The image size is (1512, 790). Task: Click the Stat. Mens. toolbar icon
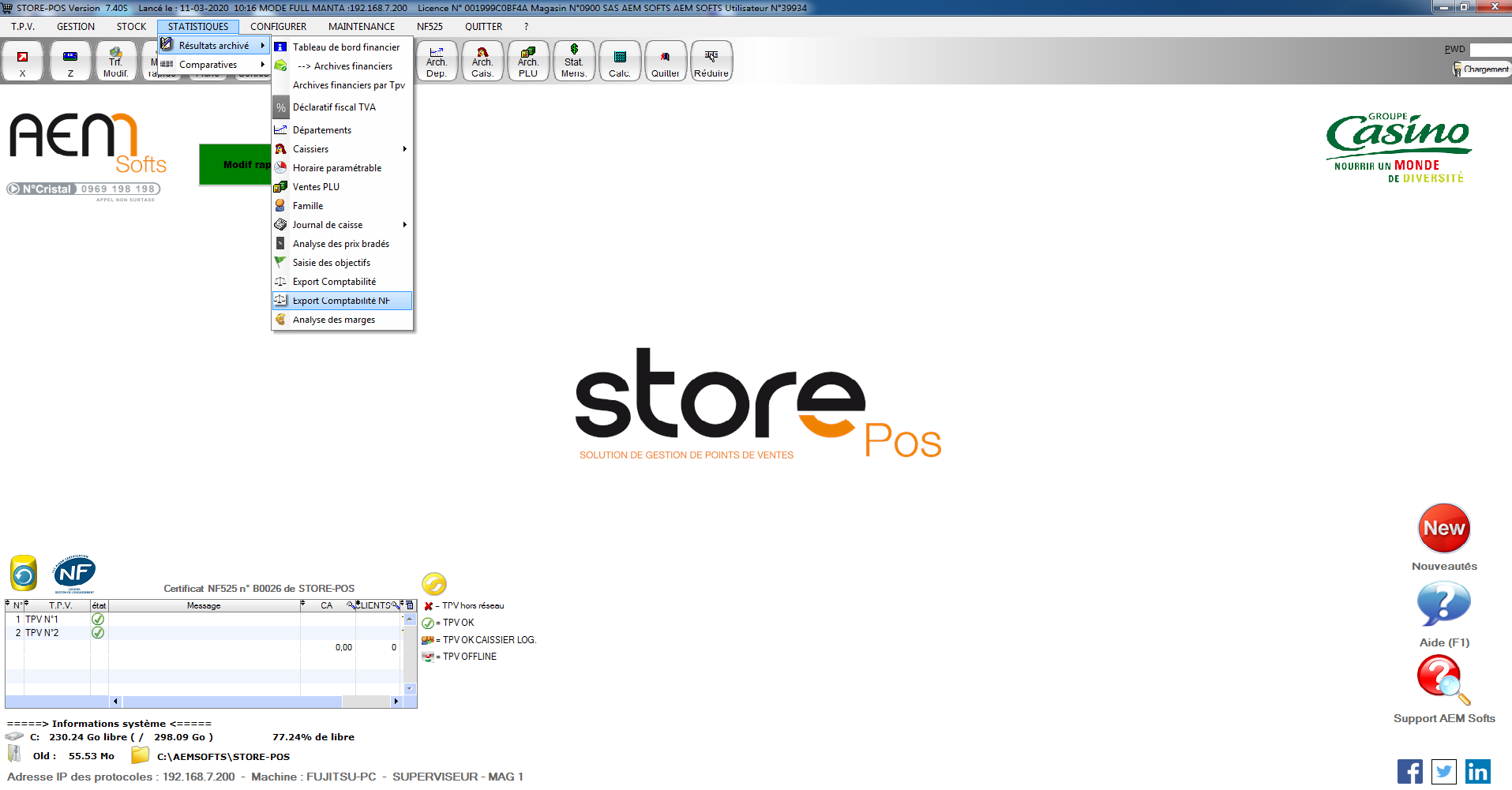(x=574, y=62)
